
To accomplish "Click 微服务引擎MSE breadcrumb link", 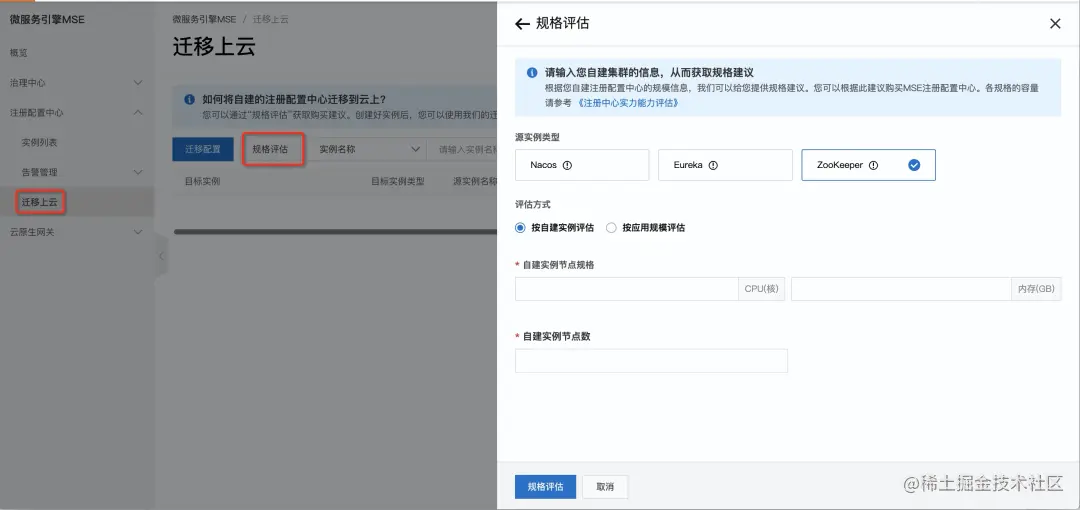I will pos(204,19).
